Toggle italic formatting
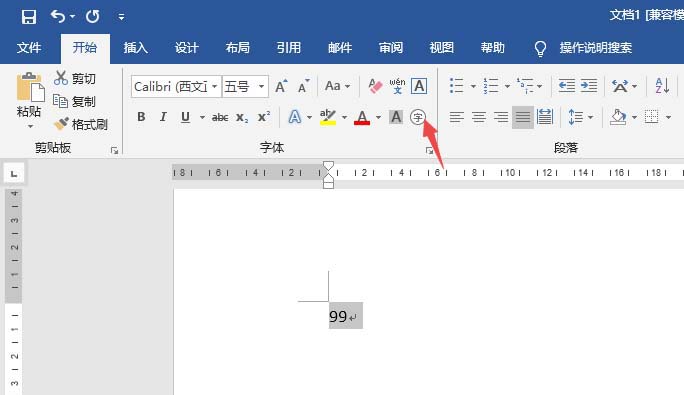This screenshot has width=684, height=395. click(163, 117)
